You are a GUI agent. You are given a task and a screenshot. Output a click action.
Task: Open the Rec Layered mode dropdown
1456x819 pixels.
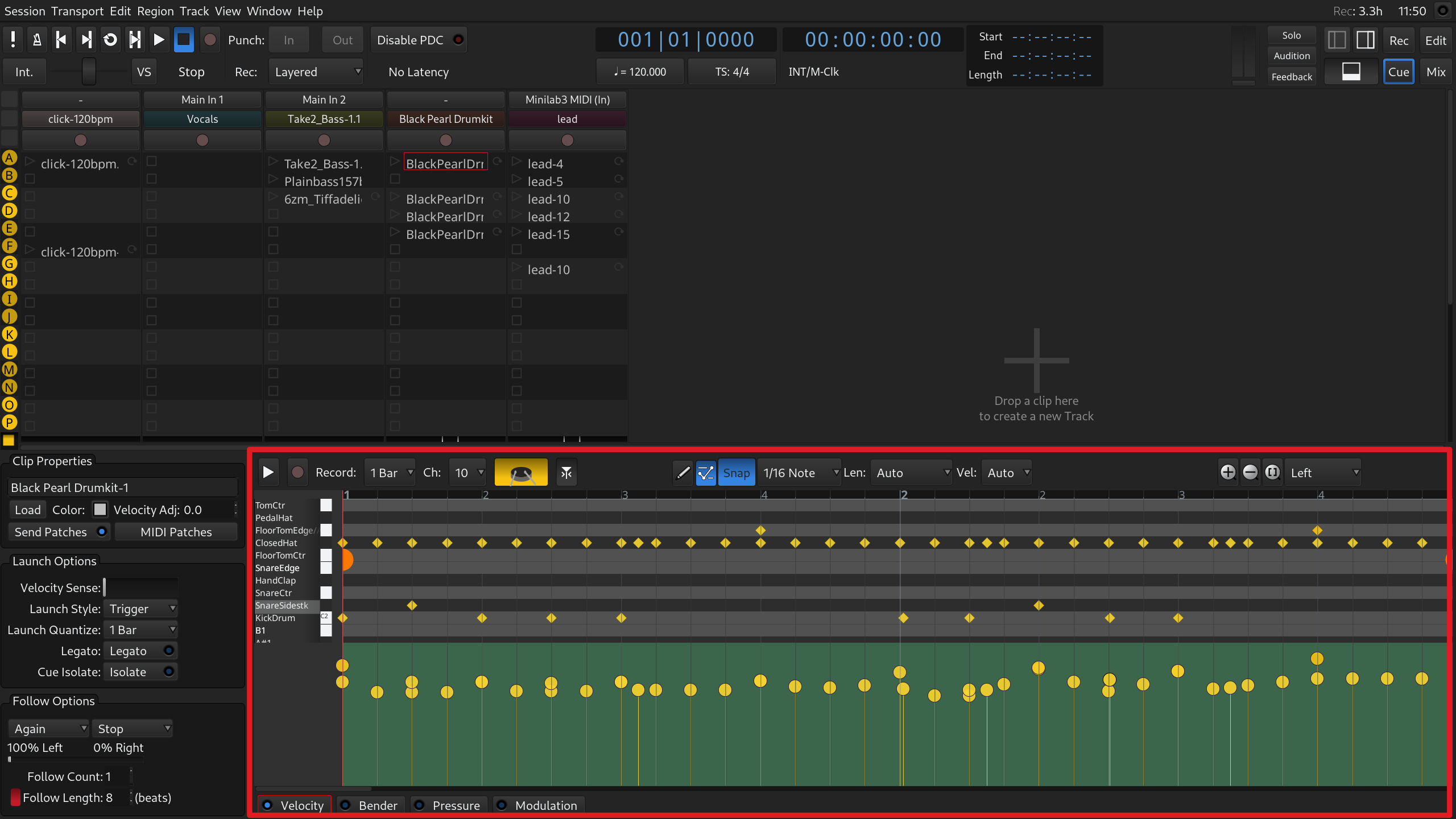click(316, 72)
